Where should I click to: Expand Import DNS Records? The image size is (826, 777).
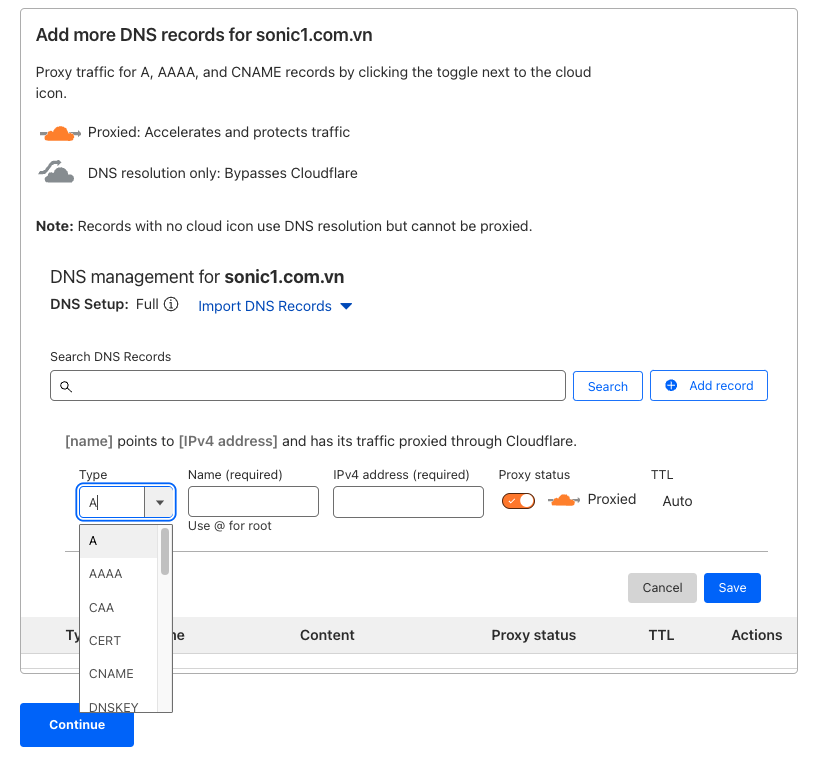tap(275, 306)
